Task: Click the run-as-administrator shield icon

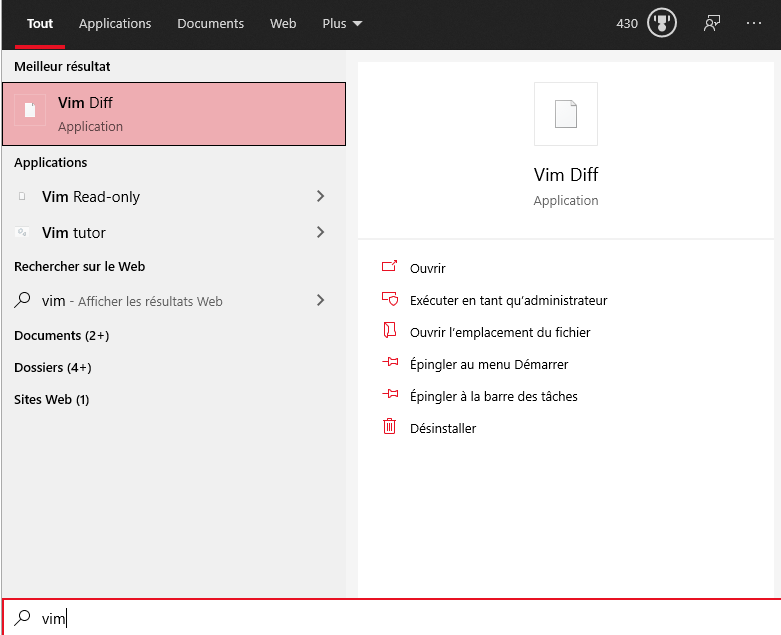Action: click(x=390, y=298)
